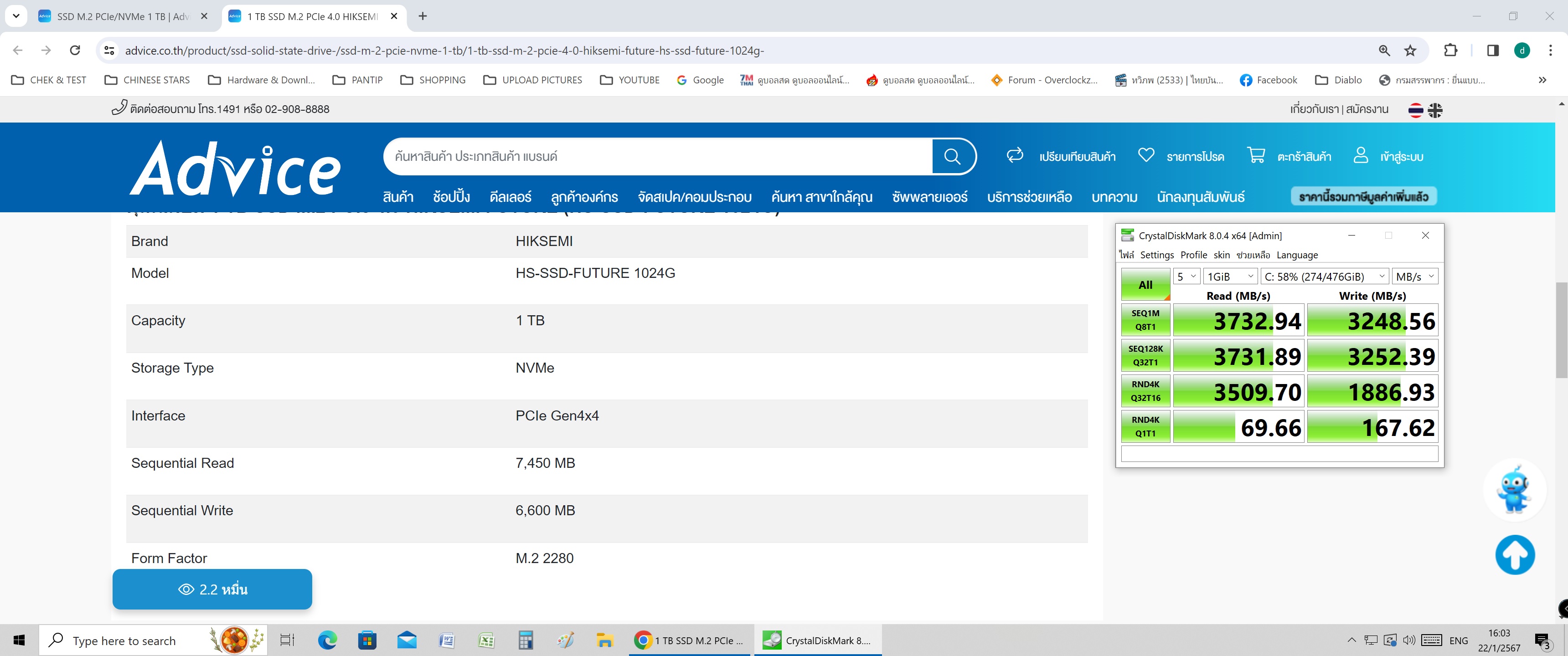
Task: Click the Windows taskbar search box
Action: tap(154, 640)
